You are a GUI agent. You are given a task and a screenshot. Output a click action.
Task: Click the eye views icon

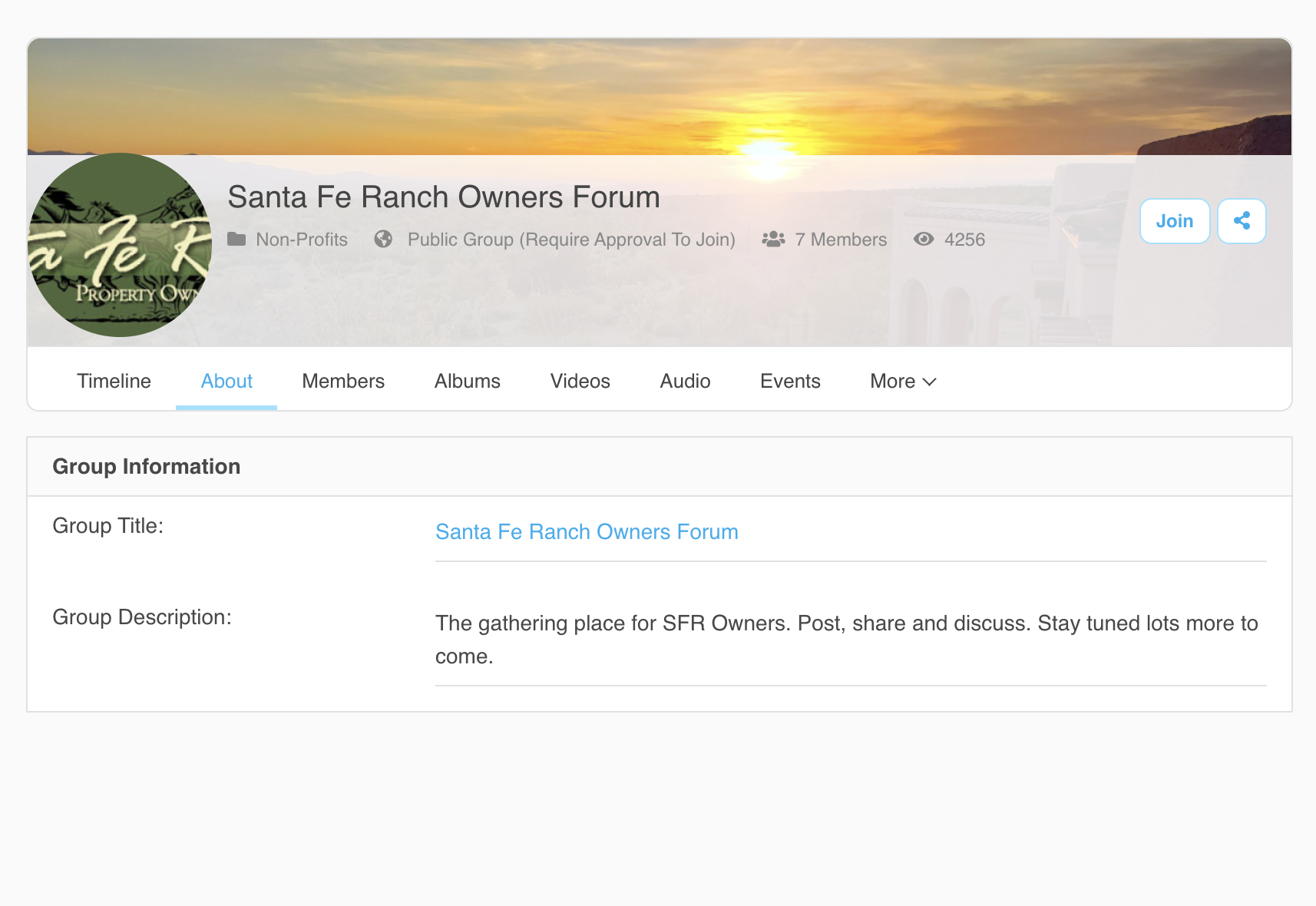click(924, 240)
